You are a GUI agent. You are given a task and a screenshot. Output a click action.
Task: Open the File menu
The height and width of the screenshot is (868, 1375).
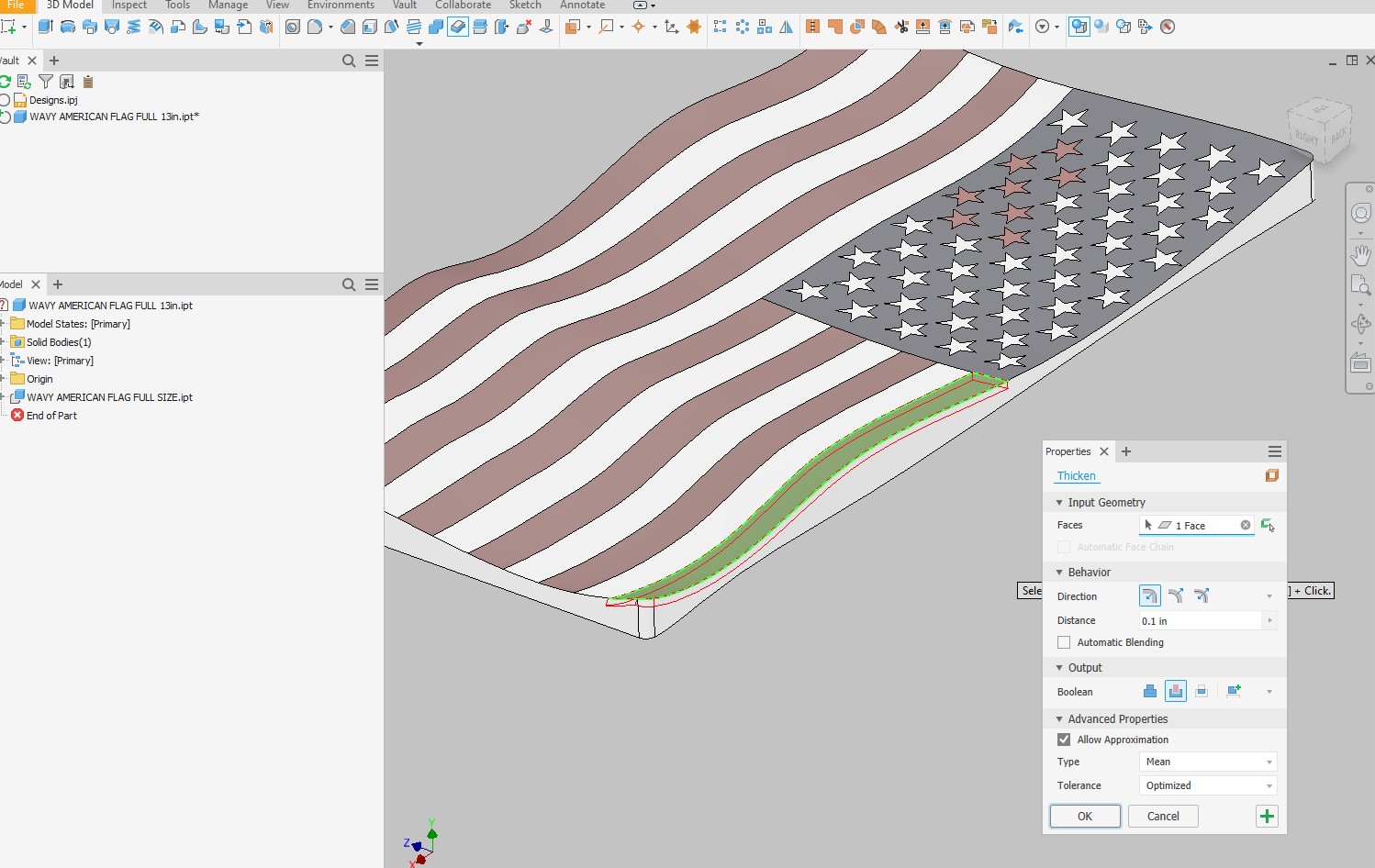(x=16, y=6)
